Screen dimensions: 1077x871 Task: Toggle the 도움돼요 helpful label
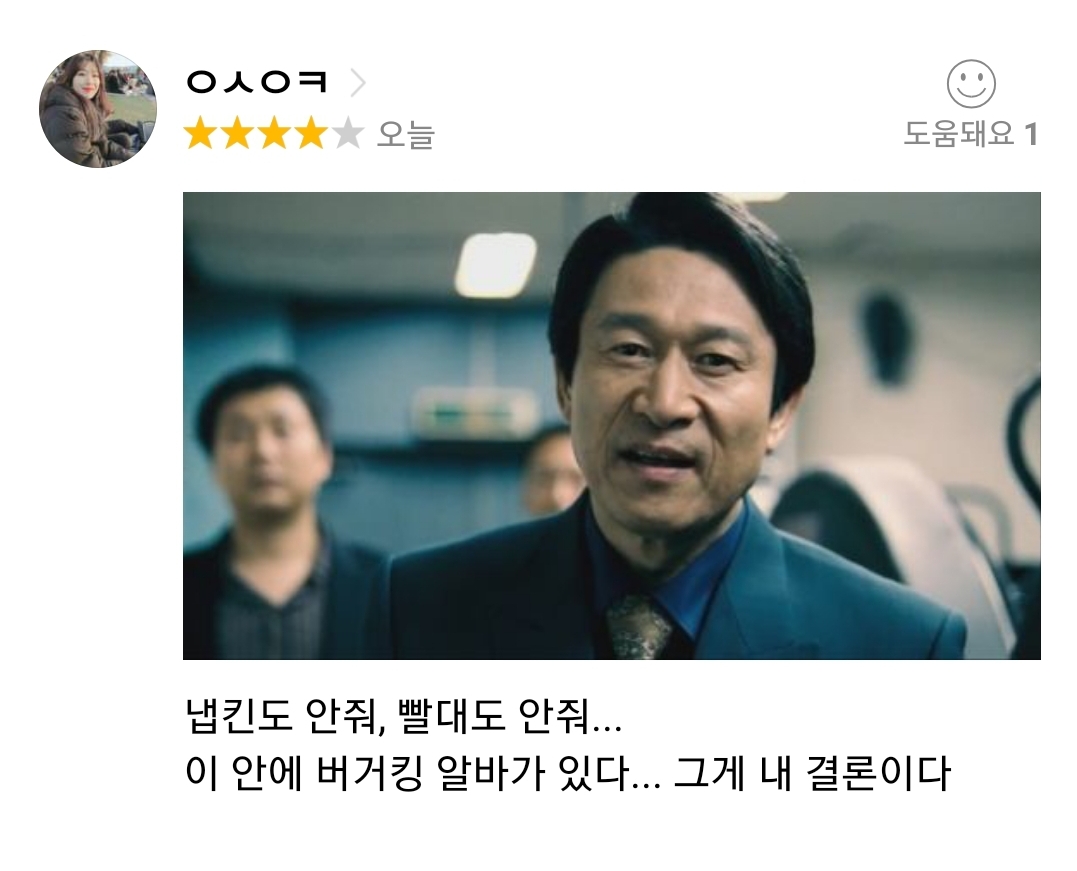(959, 133)
